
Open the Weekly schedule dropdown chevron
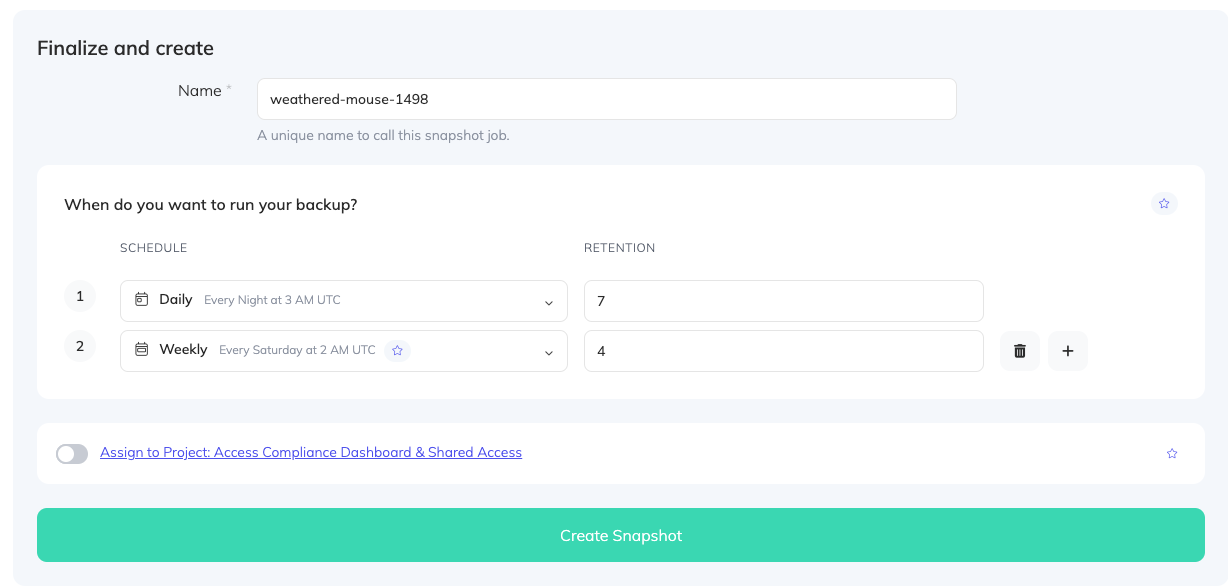(548, 351)
